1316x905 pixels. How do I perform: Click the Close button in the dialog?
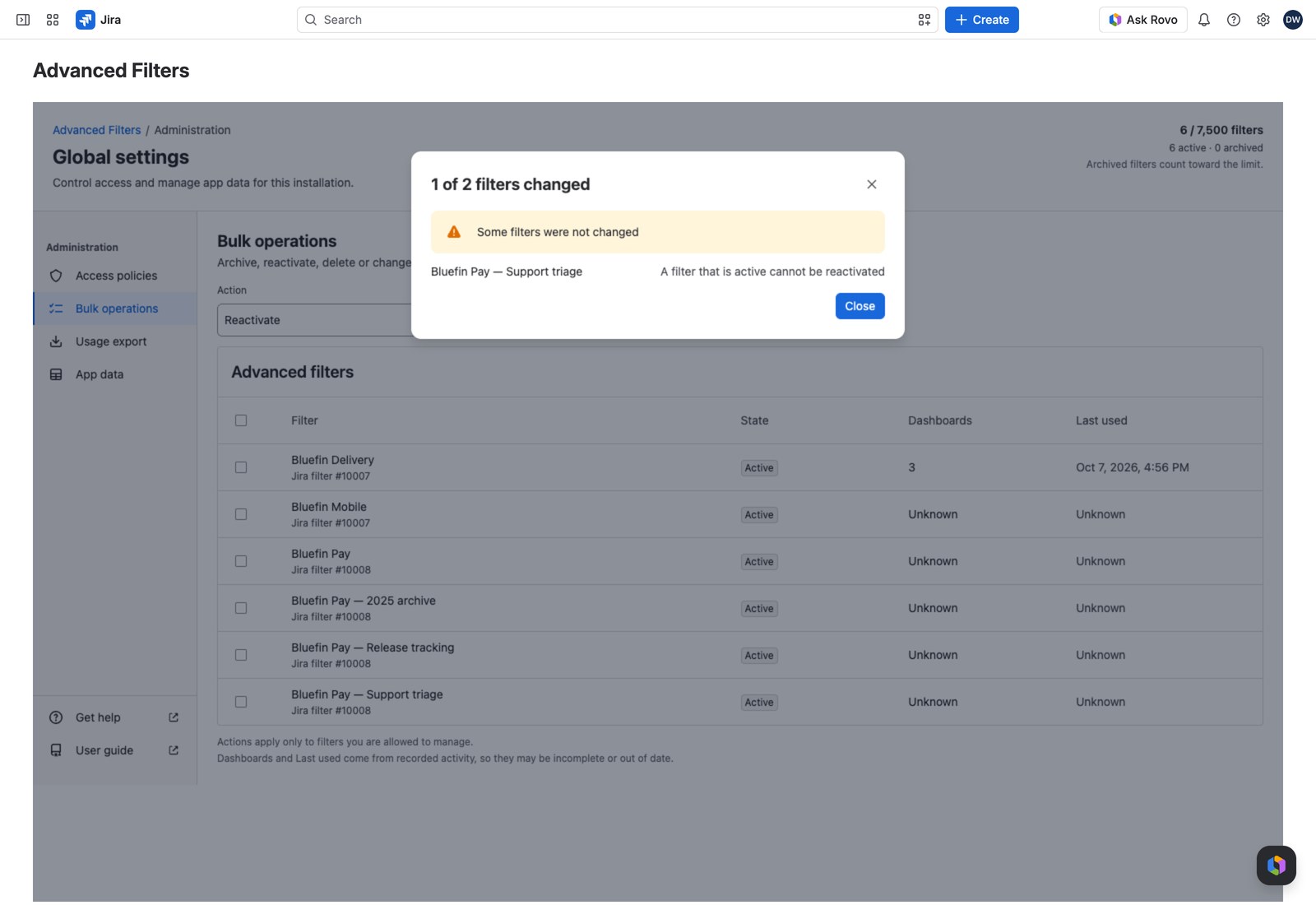point(860,306)
